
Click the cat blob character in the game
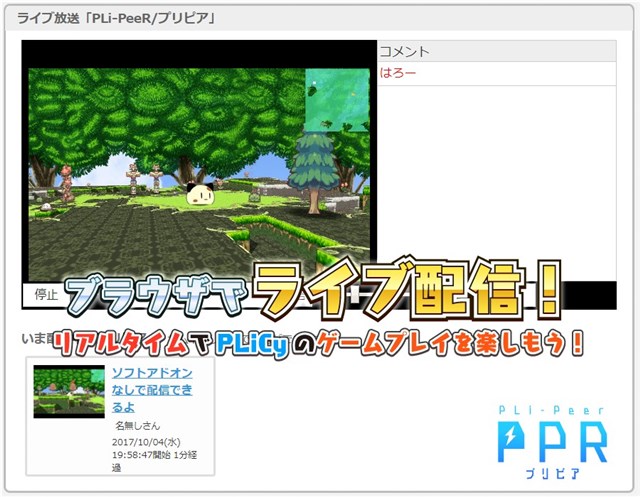[200, 194]
